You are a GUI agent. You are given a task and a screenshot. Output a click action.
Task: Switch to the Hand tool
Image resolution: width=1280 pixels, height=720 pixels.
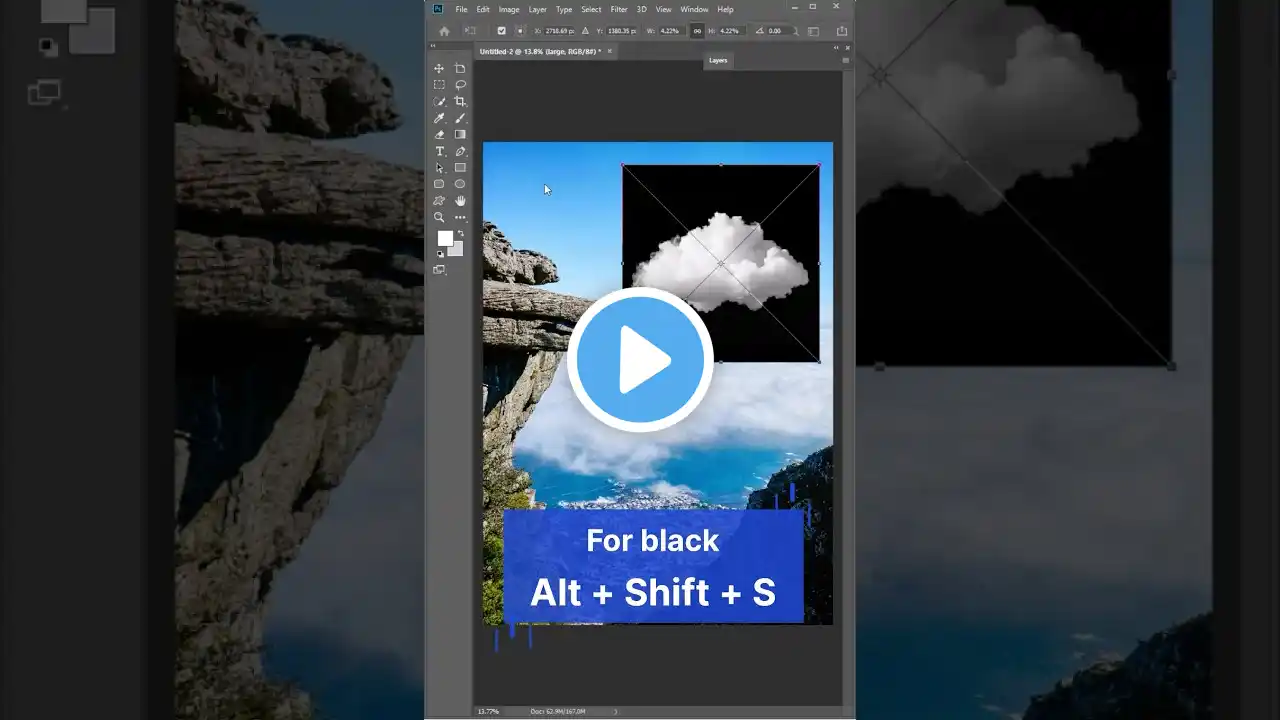(x=460, y=200)
